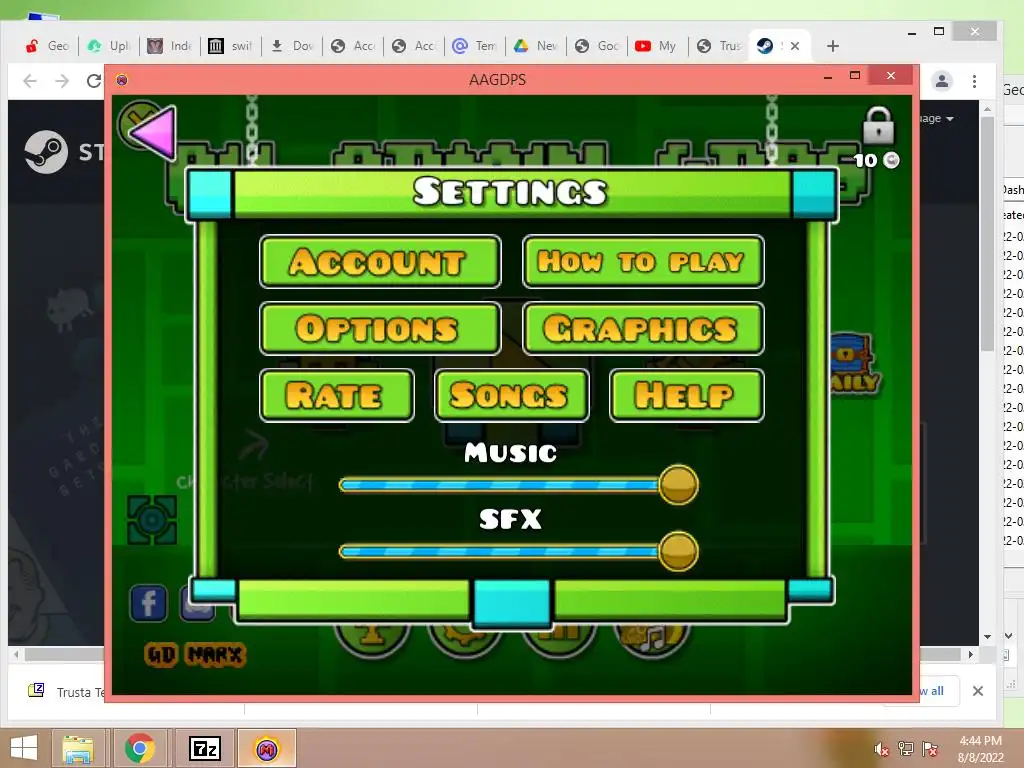Switch to the Upl browser tab

[109, 46]
